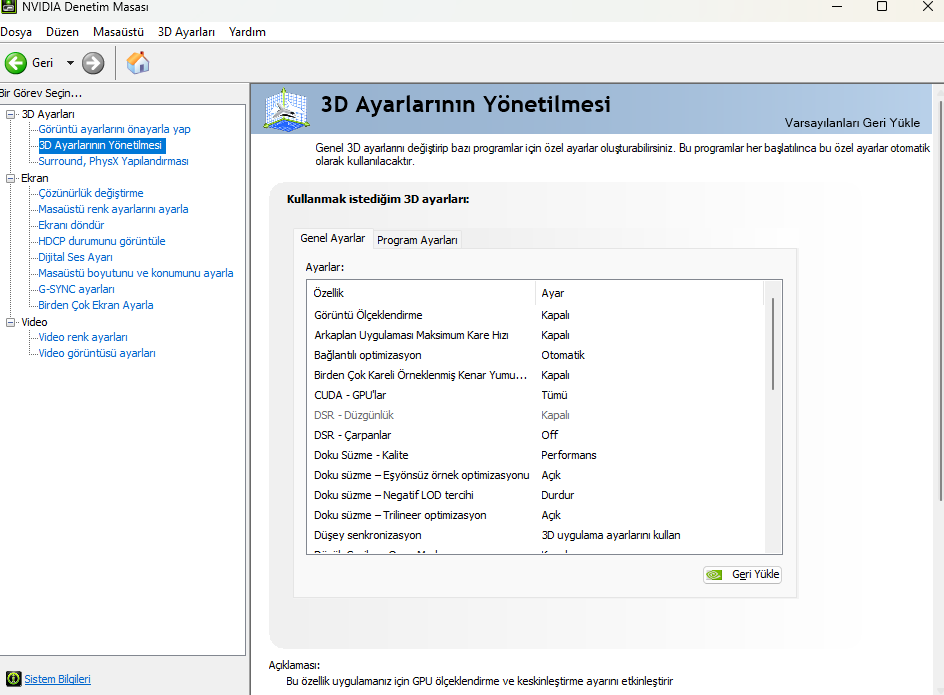The width and height of the screenshot is (944, 695).
Task: Click Varsayılanları Geri Yükle link
Action: click(852, 123)
